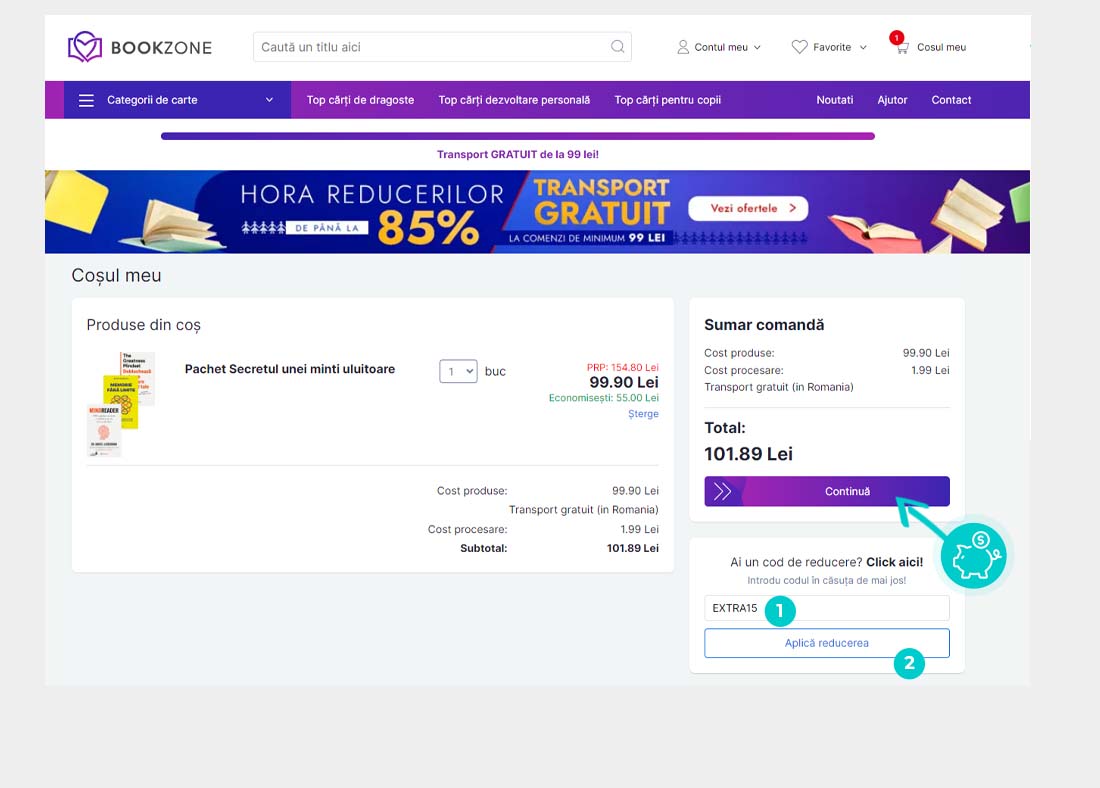The width and height of the screenshot is (1100, 788).
Task: Expand Categorii de carte menu
Action: coord(269,100)
